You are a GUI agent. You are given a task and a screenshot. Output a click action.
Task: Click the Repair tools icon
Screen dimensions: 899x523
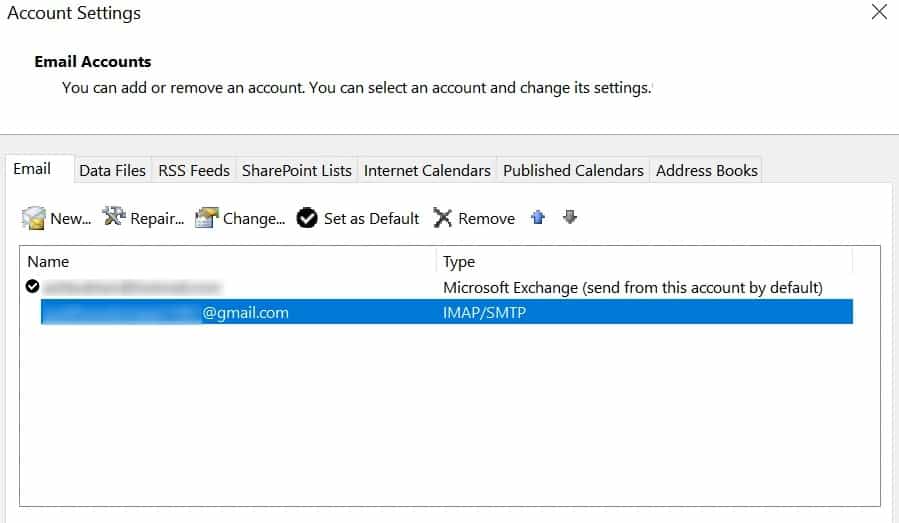tap(114, 217)
